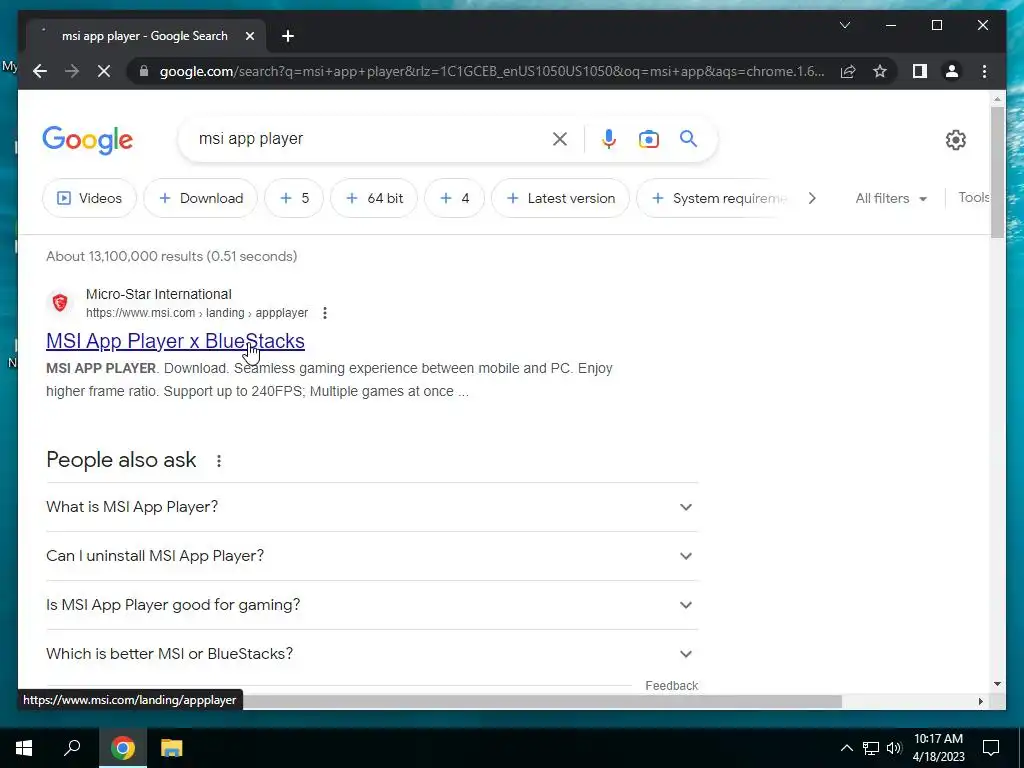Expand 'What is MSI App Player?'
This screenshot has width=1024, height=768.
(x=372, y=507)
